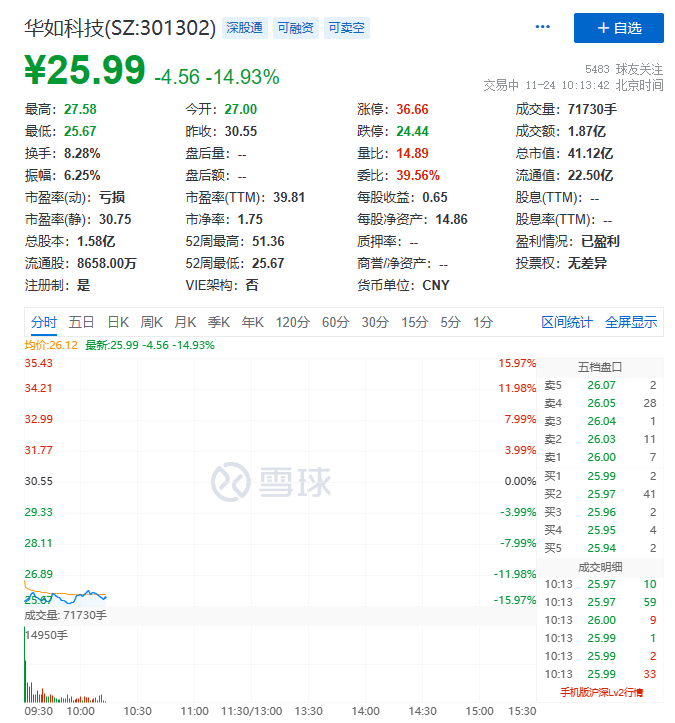
Task: Switch to the 1分 chart tab
Action: coord(483,322)
